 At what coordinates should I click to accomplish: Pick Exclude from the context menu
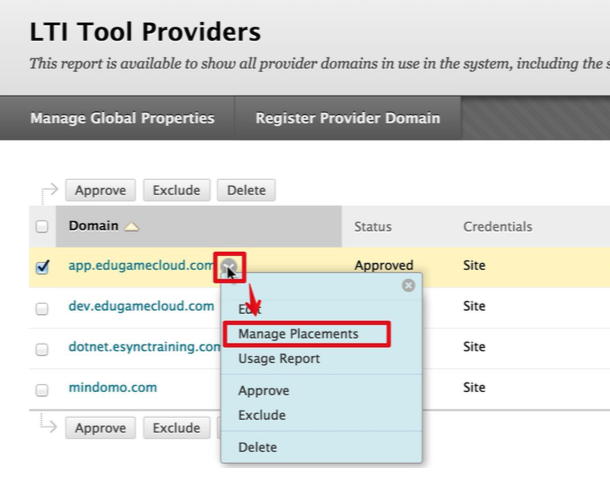coord(262,415)
